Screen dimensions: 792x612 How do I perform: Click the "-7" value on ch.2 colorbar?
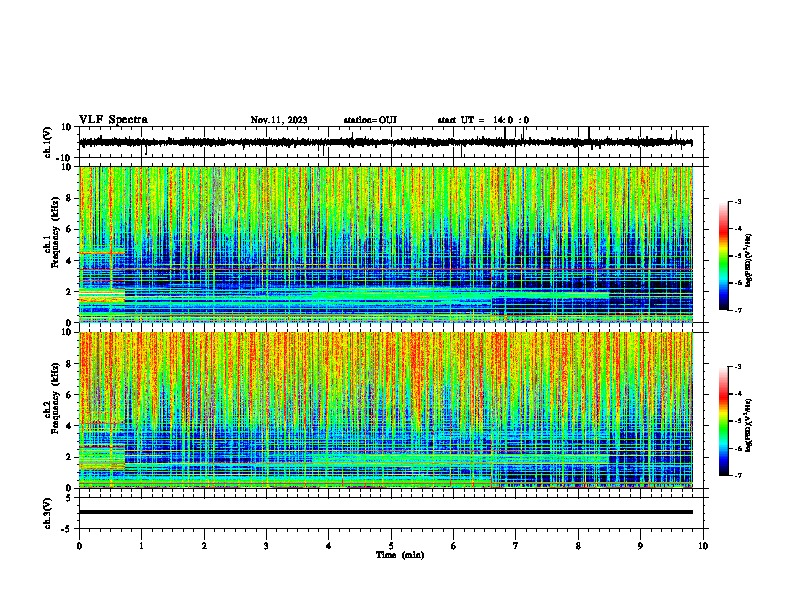click(737, 475)
